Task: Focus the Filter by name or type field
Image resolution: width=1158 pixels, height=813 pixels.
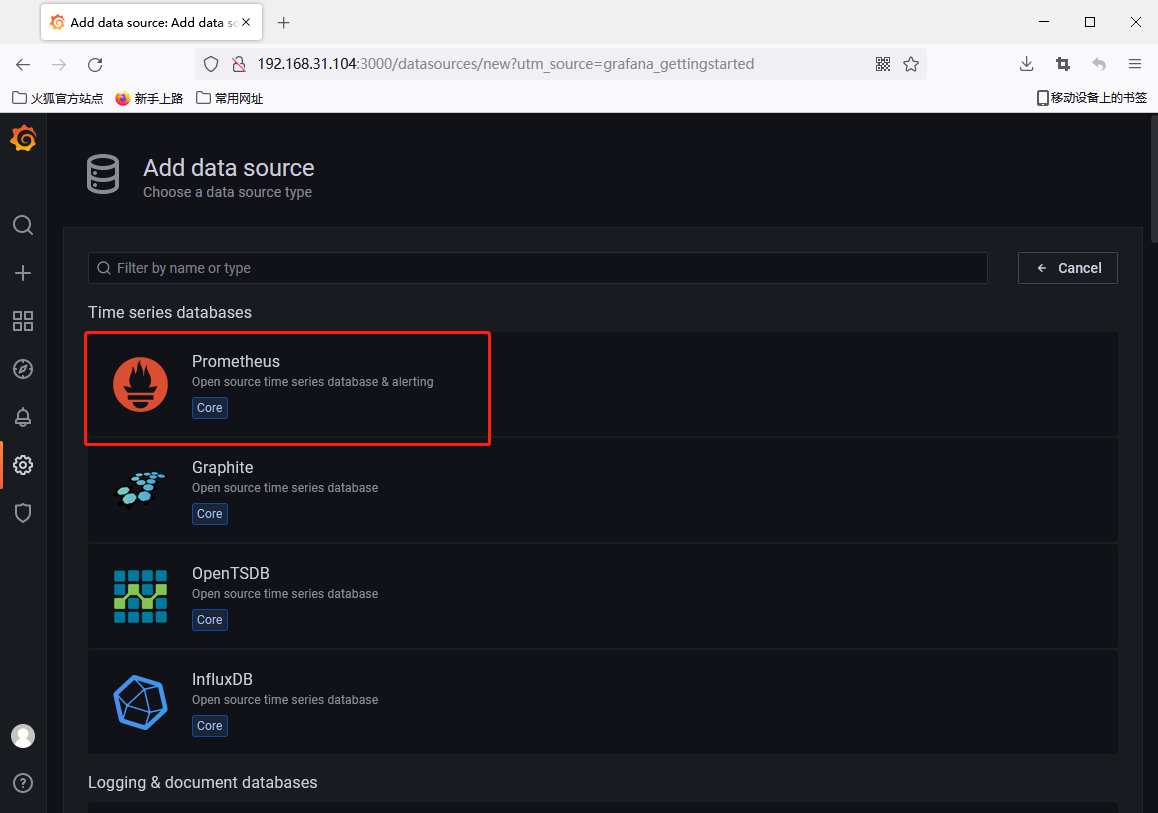Action: [540, 268]
